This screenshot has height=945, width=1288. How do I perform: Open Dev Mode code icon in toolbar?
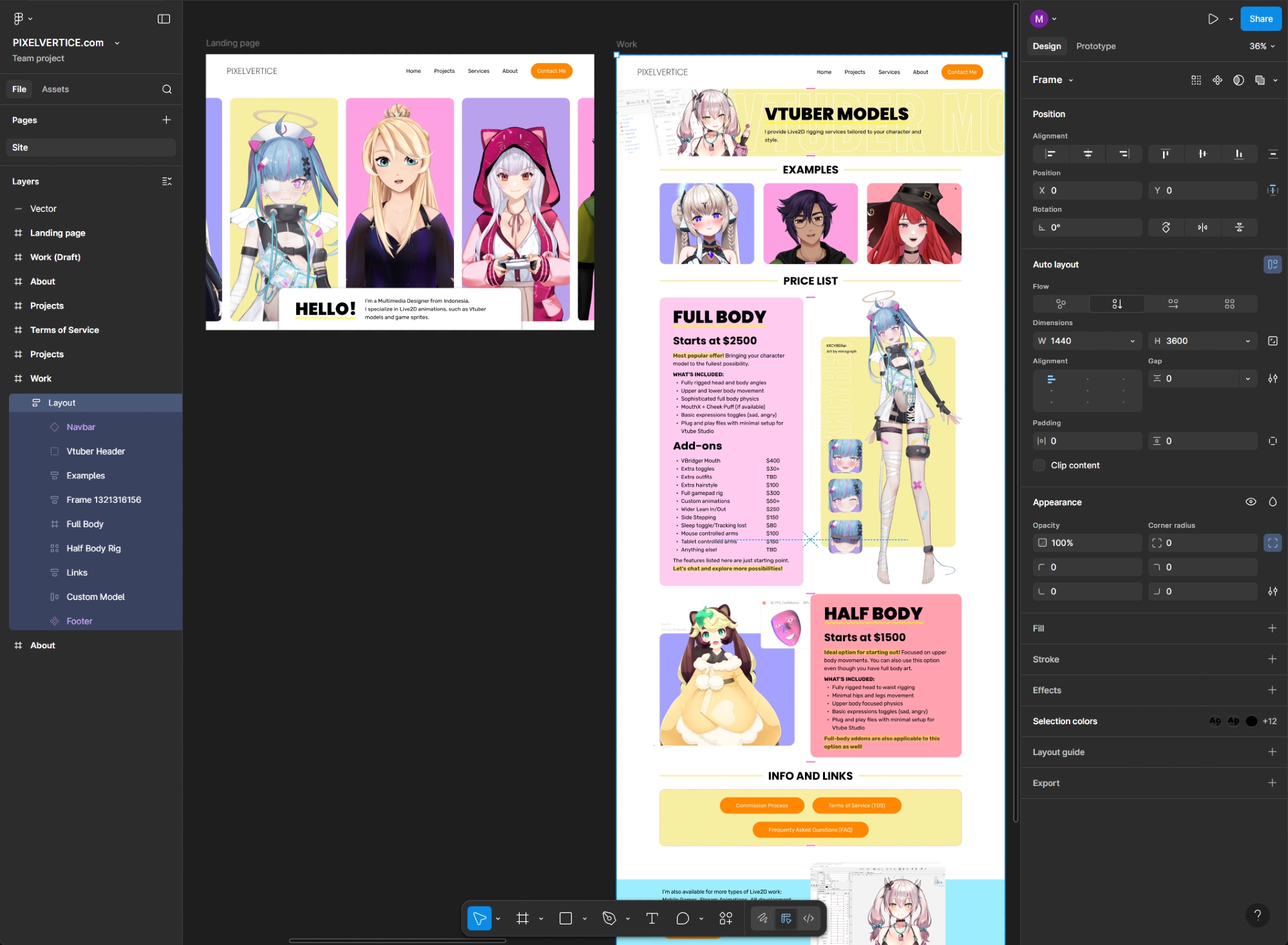click(809, 919)
